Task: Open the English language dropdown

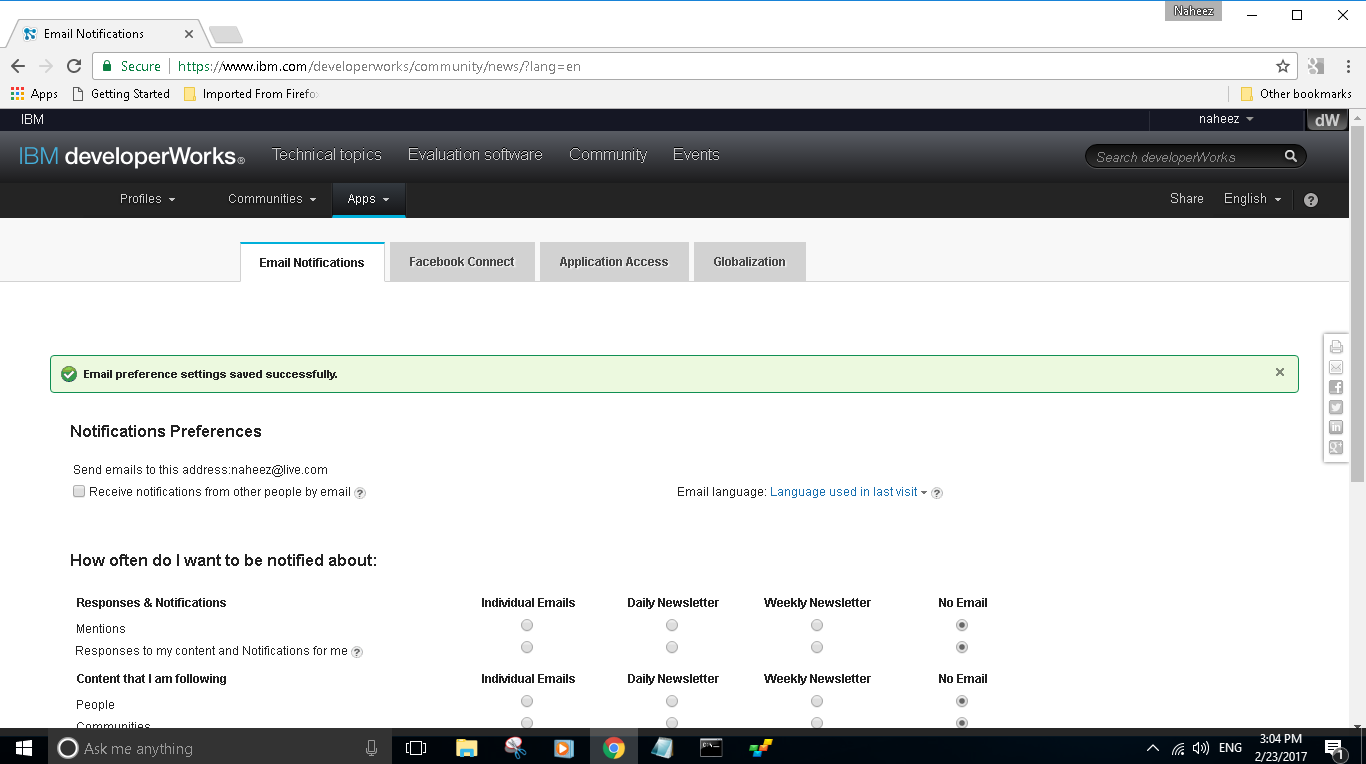Action: click(x=1253, y=199)
